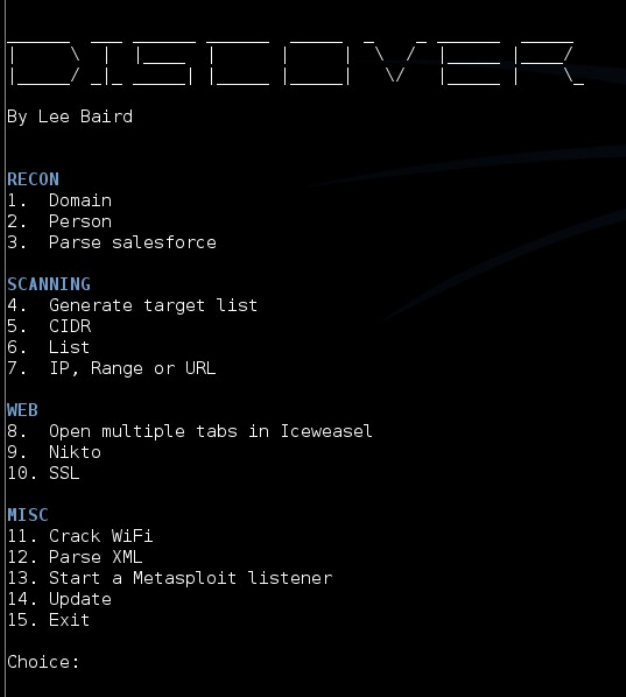Click Parse salesforce option

(112, 242)
